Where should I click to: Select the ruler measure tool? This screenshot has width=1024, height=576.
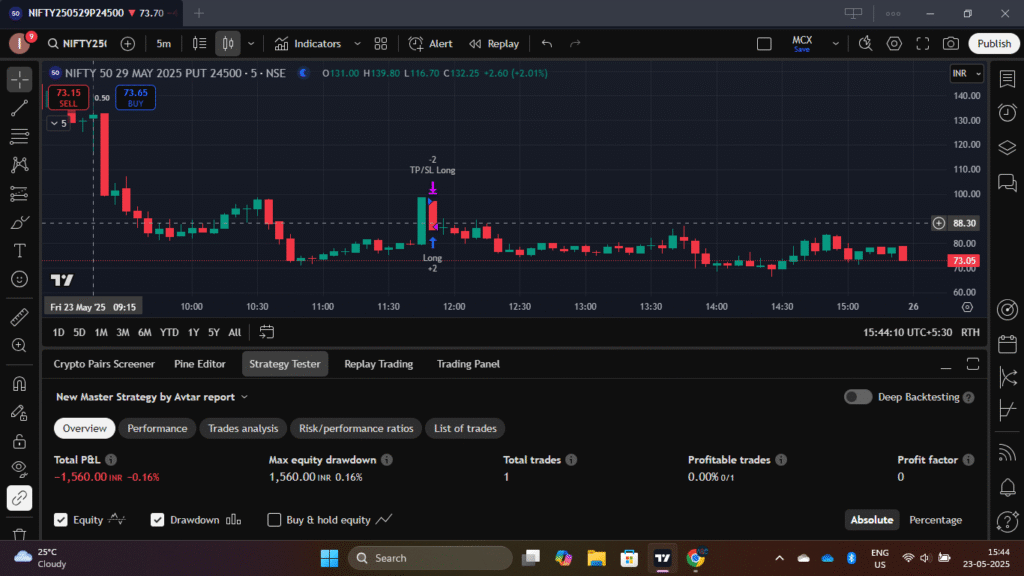20,317
